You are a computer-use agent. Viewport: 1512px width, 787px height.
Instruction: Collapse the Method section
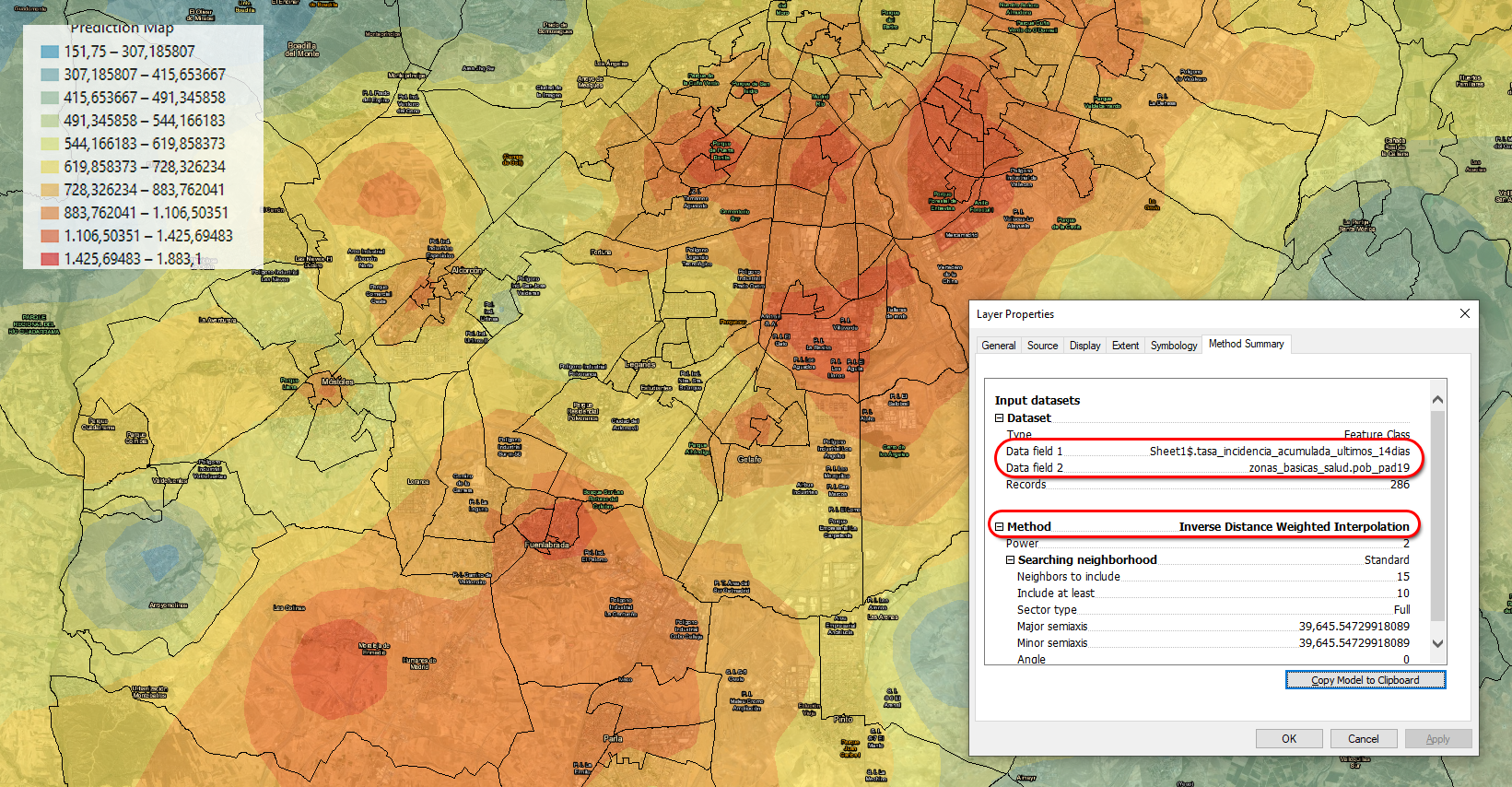999,527
